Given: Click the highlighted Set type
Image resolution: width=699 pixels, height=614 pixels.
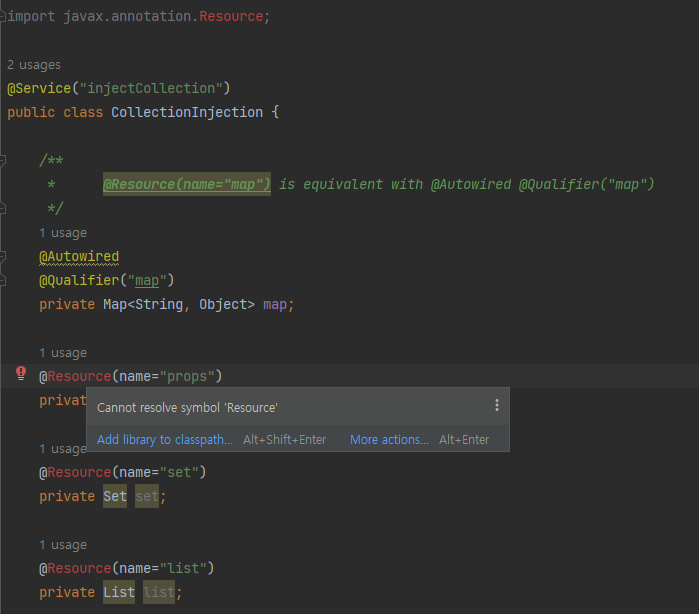Looking at the screenshot, I should coord(115,496).
